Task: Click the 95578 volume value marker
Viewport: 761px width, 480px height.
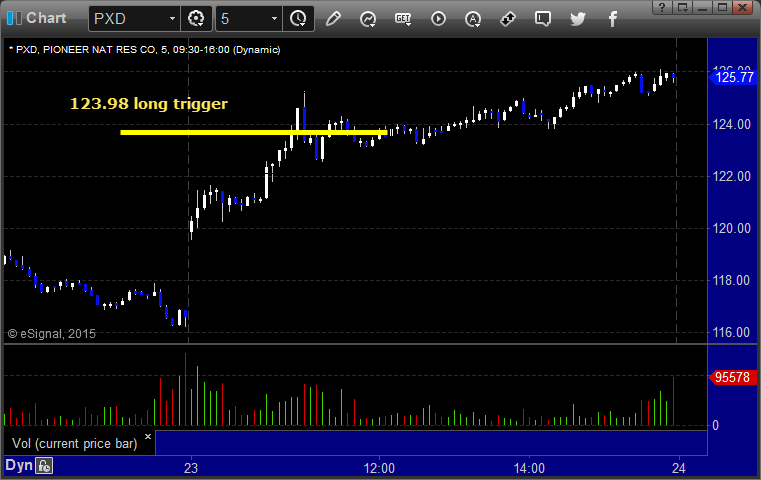Action: coord(733,377)
